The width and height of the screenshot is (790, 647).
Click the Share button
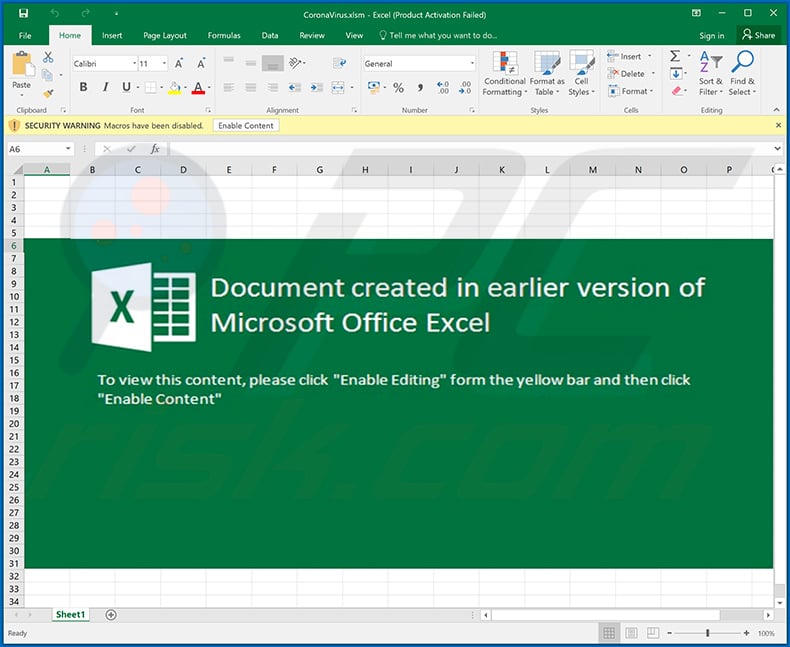tap(758, 35)
